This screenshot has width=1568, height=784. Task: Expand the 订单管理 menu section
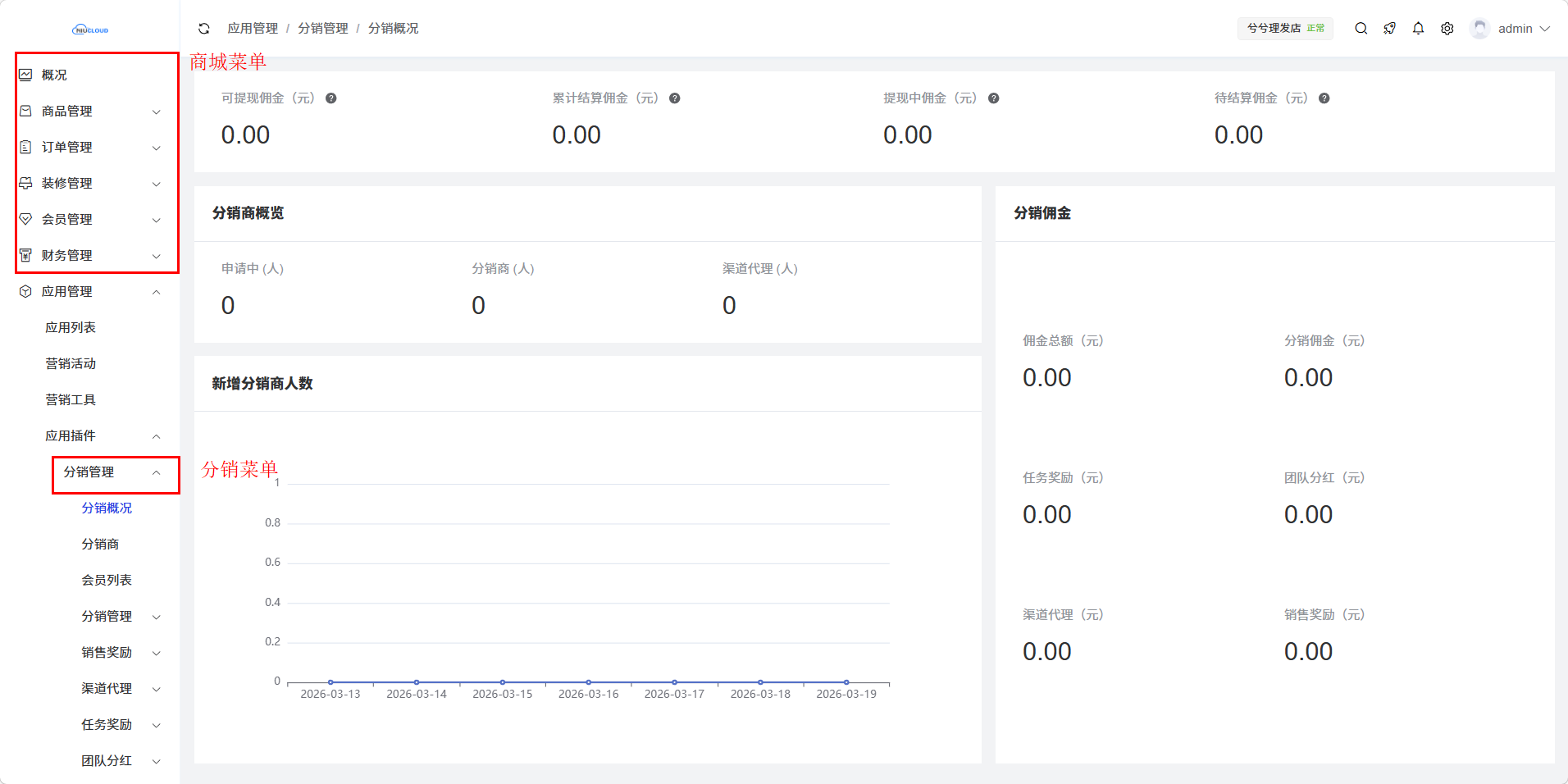[90, 148]
